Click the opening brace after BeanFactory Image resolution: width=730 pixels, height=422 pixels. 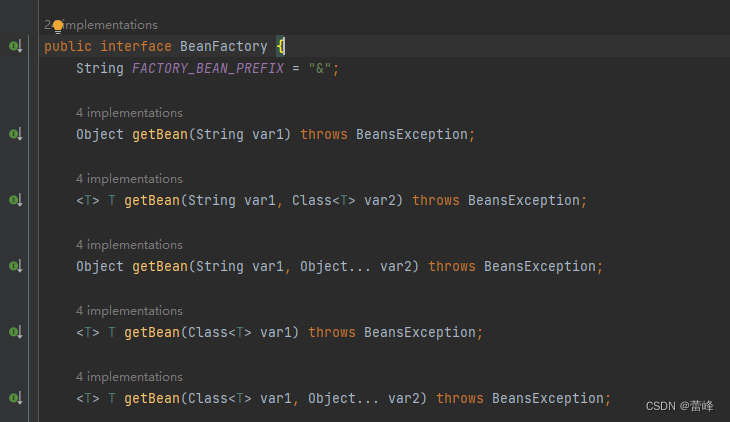tap(280, 47)
